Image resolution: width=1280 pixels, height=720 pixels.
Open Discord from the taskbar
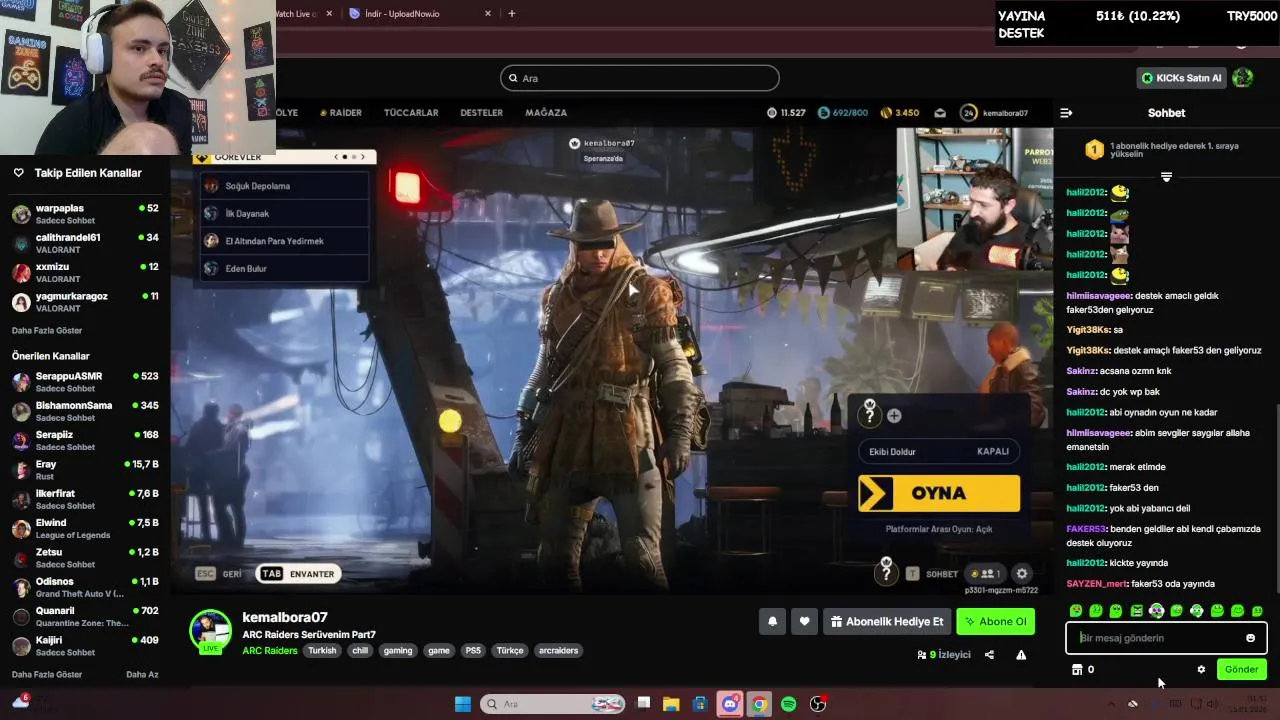[730, 704]
